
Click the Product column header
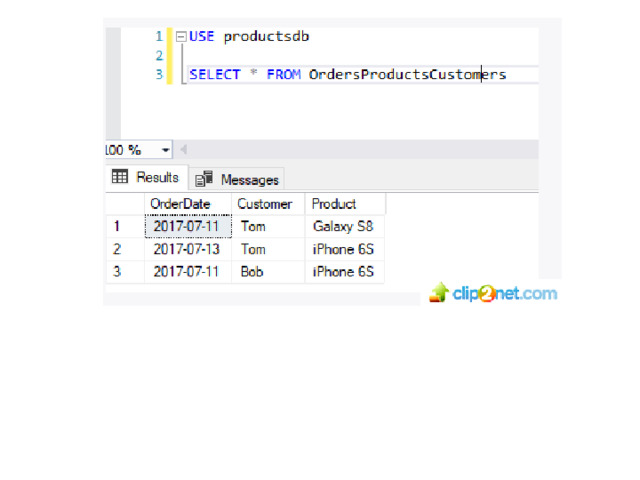[x=334, y=204]
